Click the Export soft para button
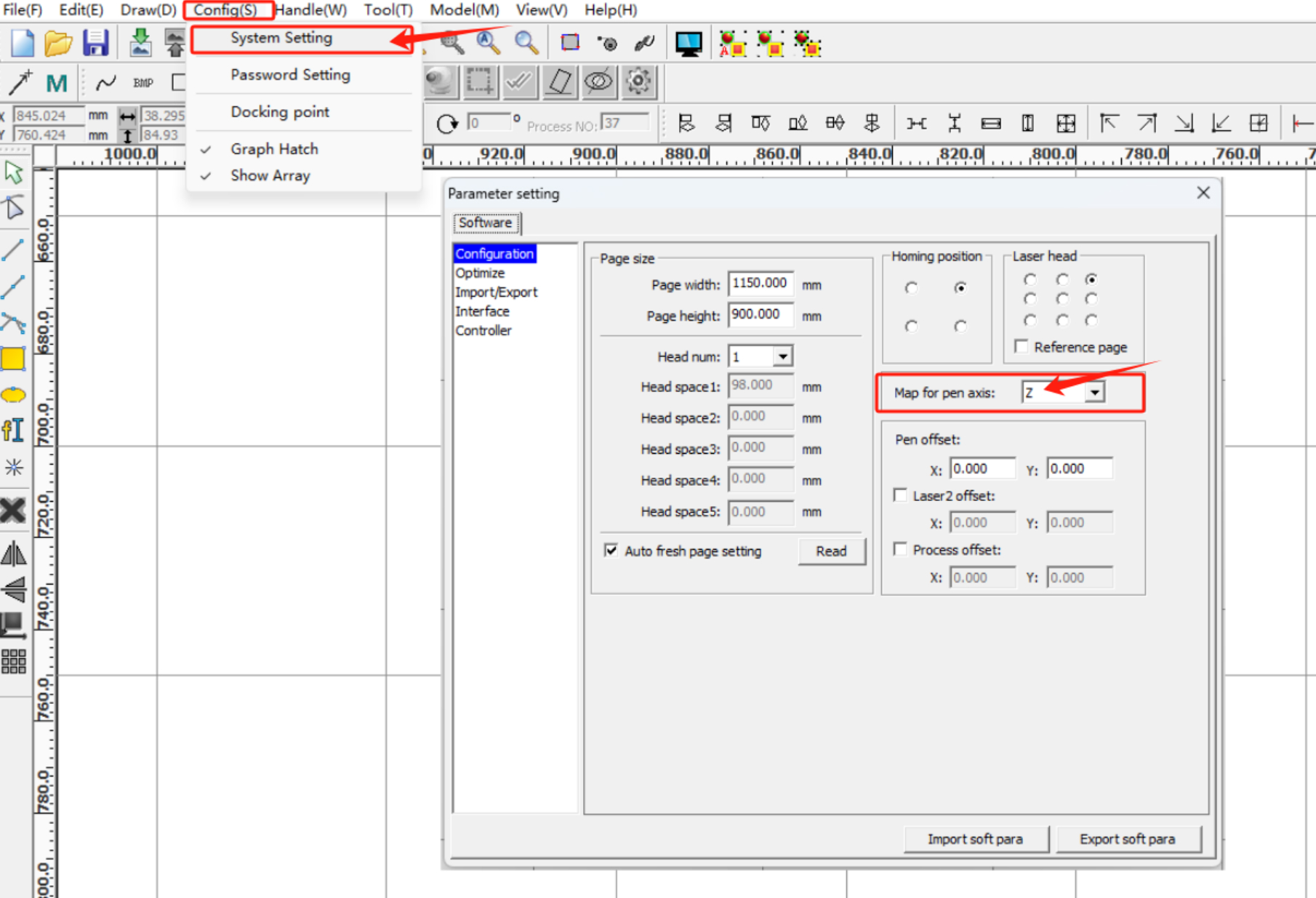Viewport: 1316px width, 898px height. click(1127, 839)
